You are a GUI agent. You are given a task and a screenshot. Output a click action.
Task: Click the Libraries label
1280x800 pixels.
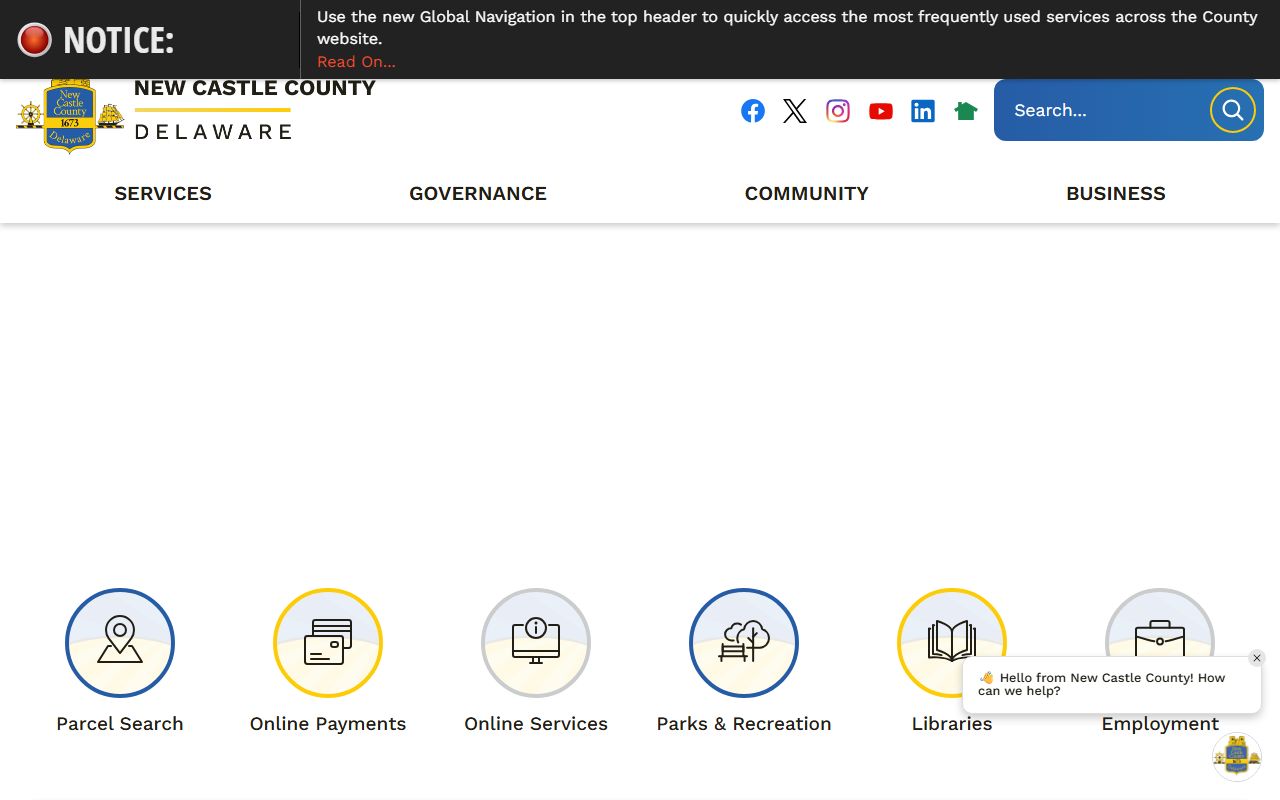pyautogui.click(x=952, y=724)
